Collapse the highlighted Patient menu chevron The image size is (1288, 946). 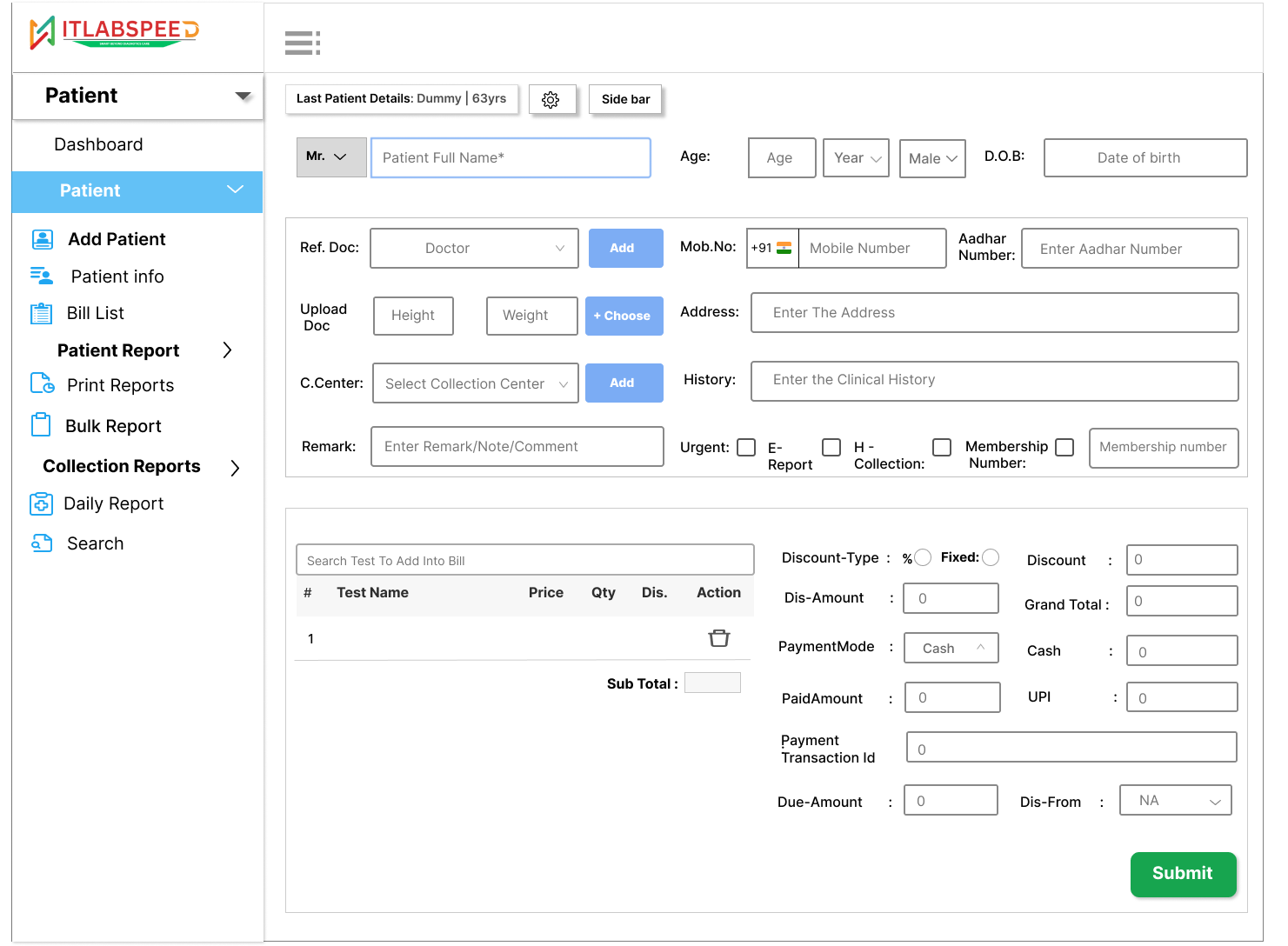coord(235,190)
